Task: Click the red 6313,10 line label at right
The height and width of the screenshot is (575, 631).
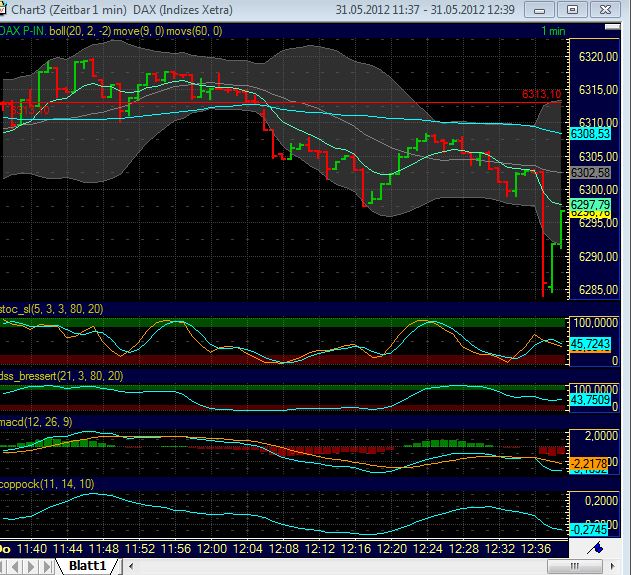Action: (541, 94)
